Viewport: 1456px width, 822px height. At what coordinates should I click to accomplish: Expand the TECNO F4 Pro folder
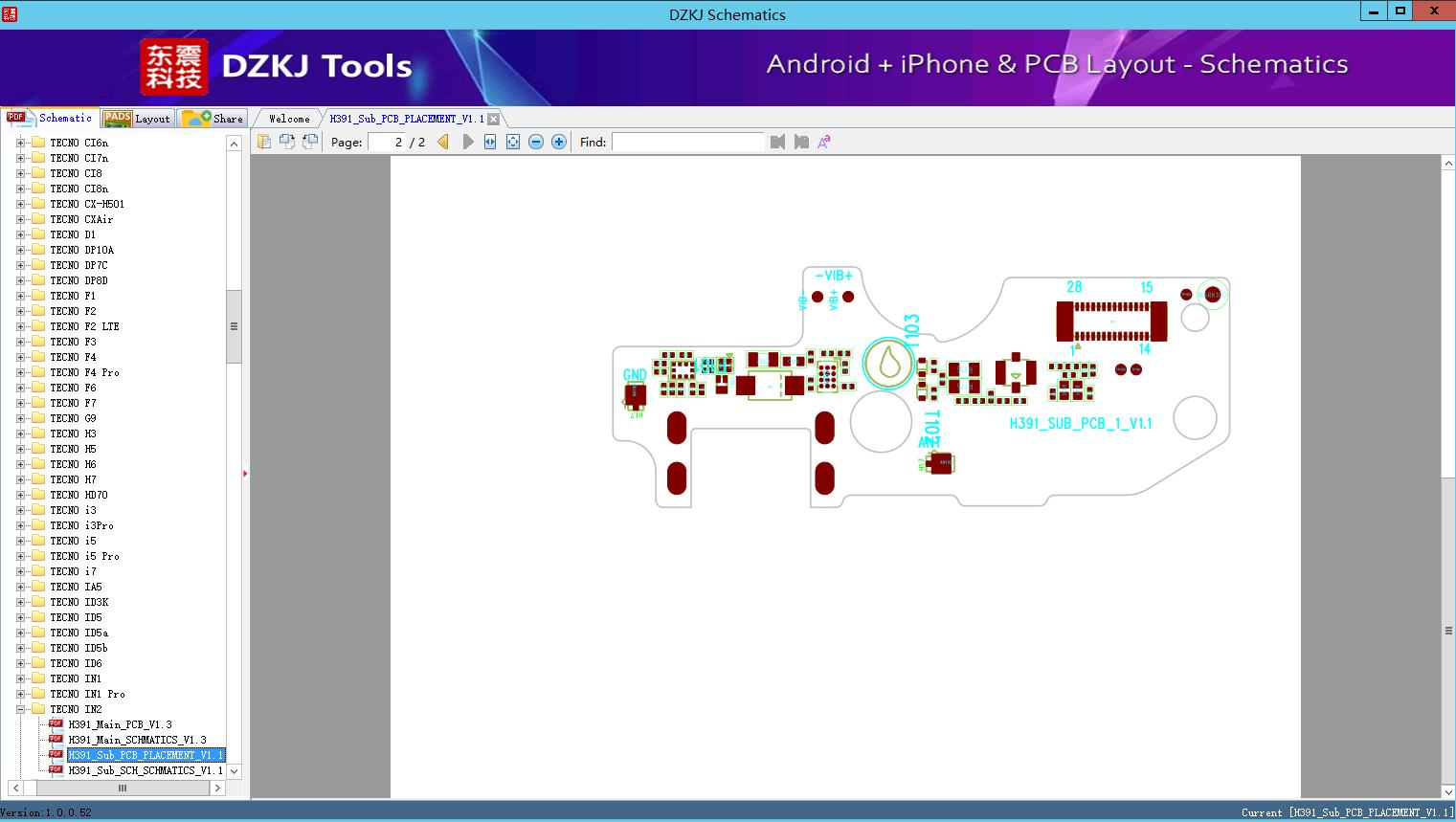20,372
